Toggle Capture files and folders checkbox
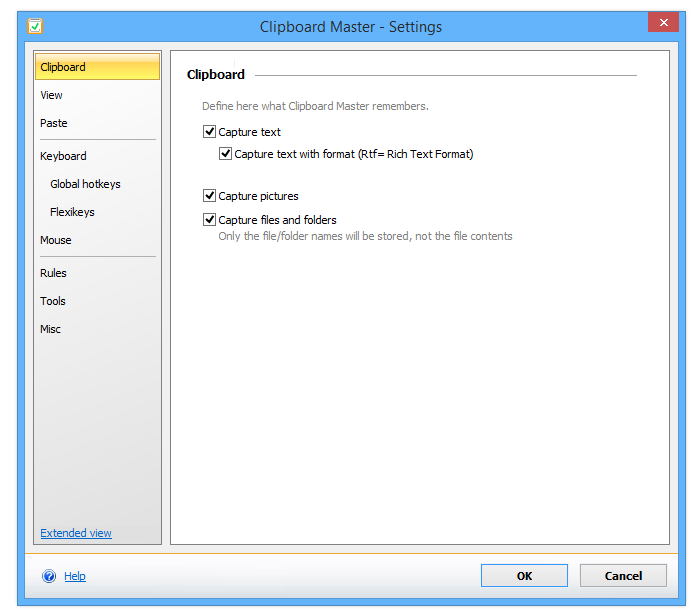The width and height of the screenshot is (696, 612). coord(209,220)
